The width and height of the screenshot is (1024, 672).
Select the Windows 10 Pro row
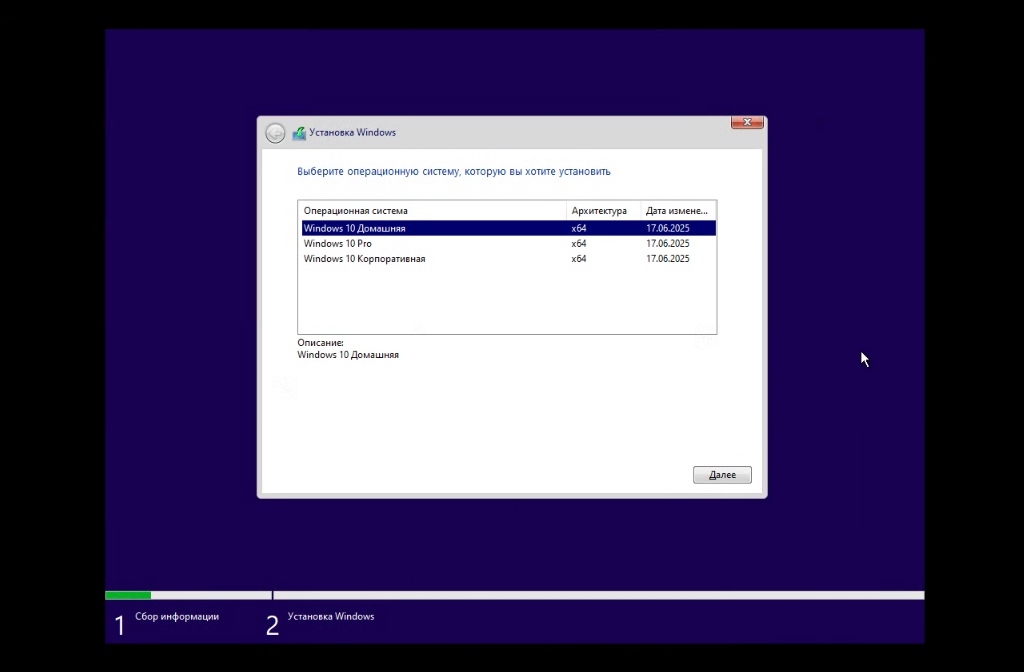tap(509, 244)
